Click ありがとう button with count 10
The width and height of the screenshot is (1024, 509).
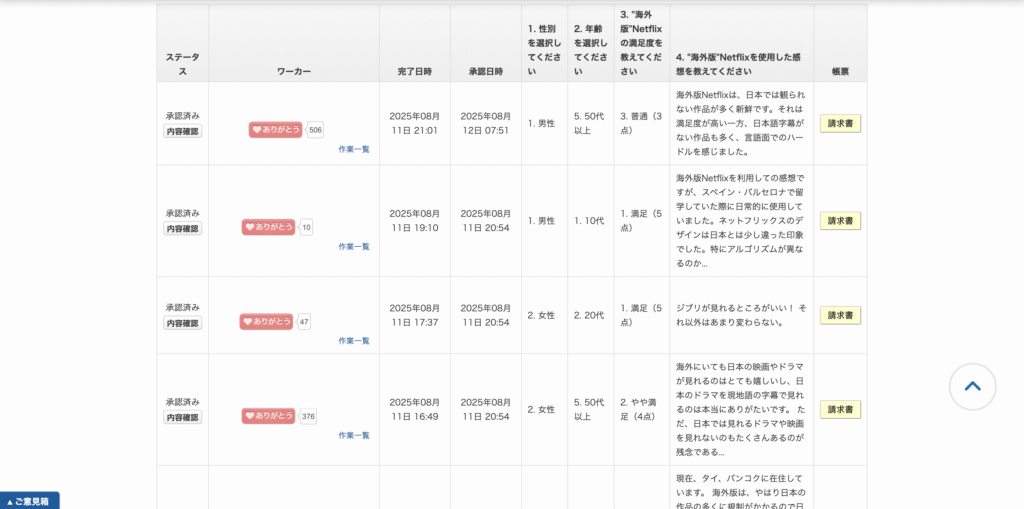(x=268, y=227)
